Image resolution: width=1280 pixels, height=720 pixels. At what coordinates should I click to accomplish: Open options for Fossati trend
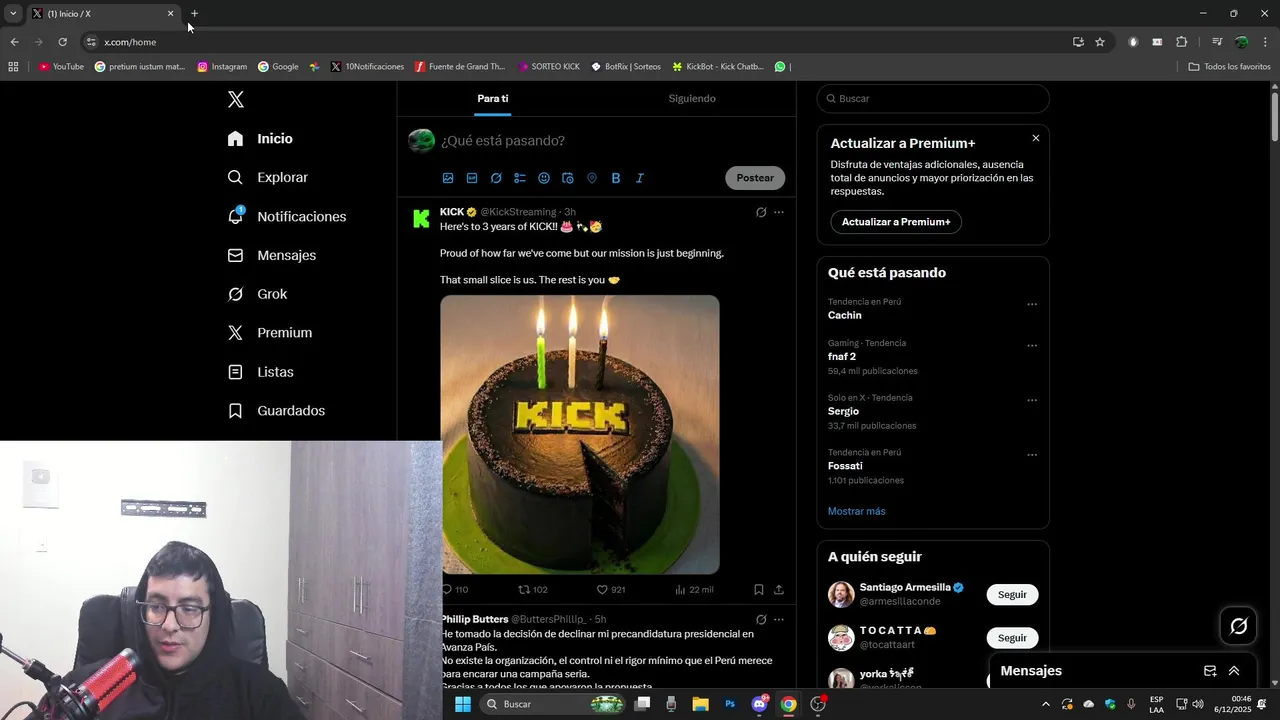tap(1032, 455)
